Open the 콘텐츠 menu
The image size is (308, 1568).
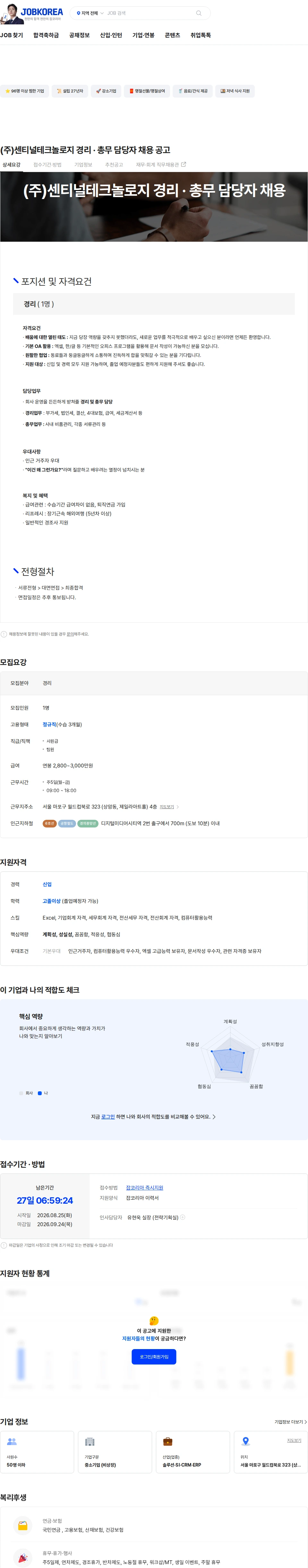[172, 35]
